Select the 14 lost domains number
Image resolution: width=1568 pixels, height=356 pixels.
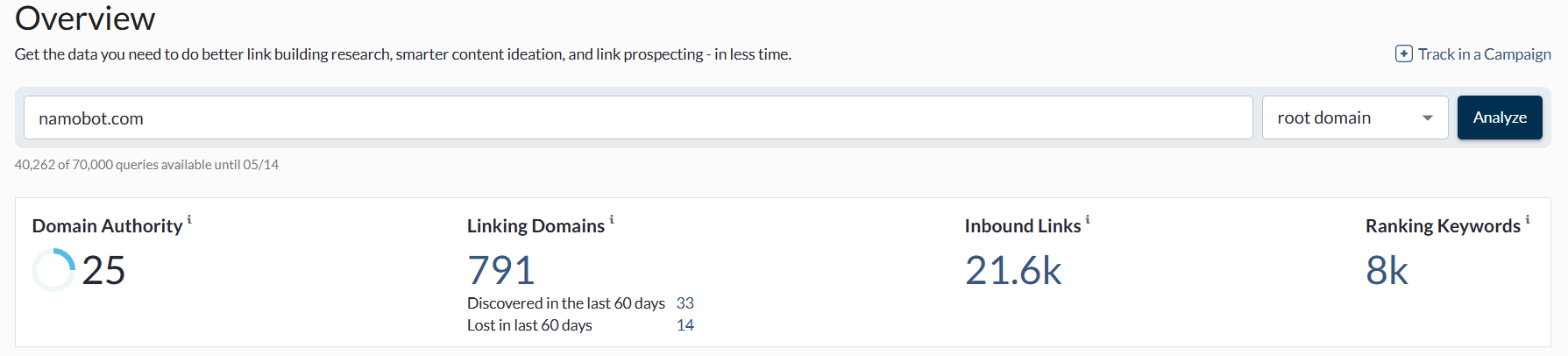tap(685, 325)
